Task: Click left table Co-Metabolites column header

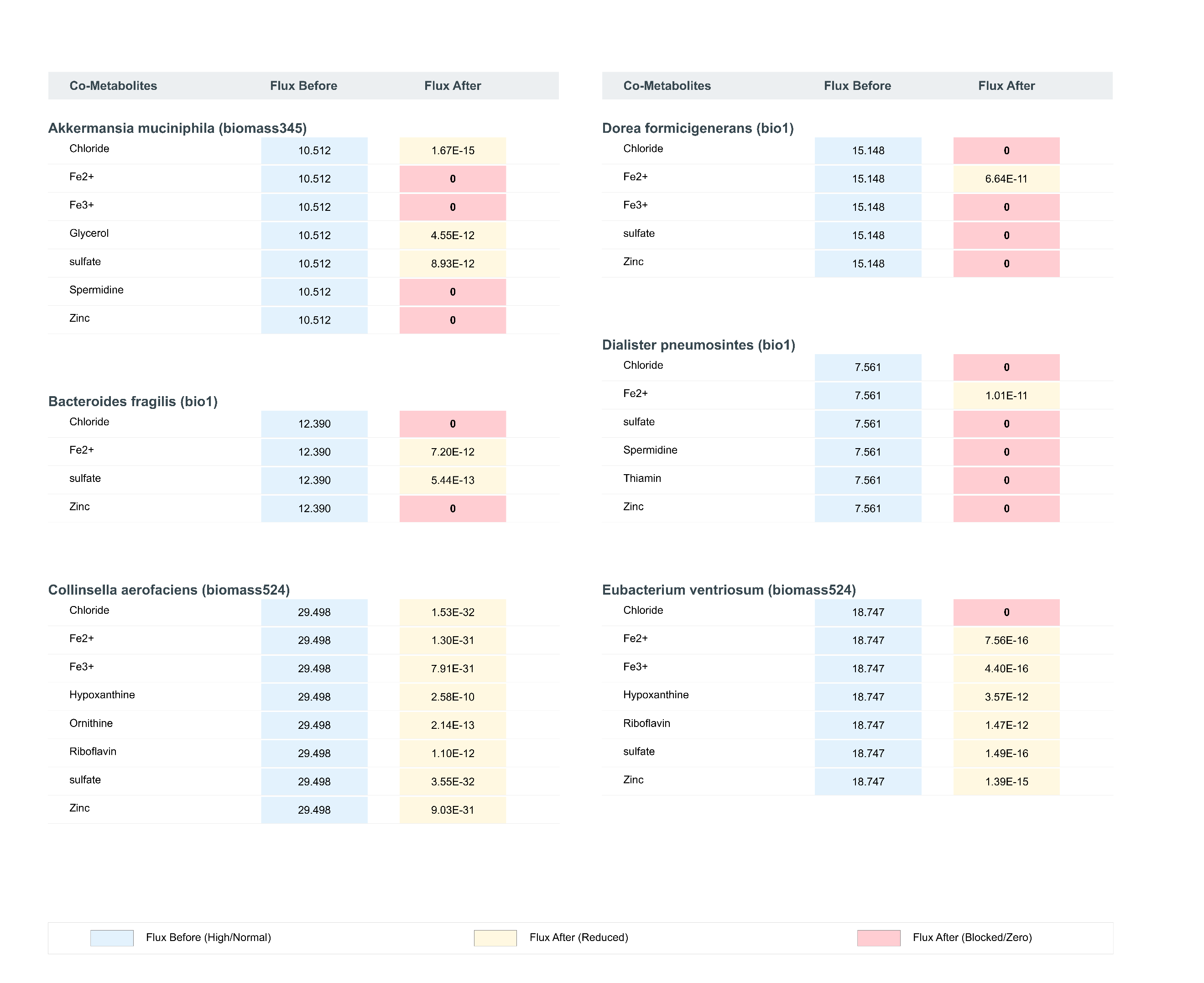Action: tap(113, 85)
